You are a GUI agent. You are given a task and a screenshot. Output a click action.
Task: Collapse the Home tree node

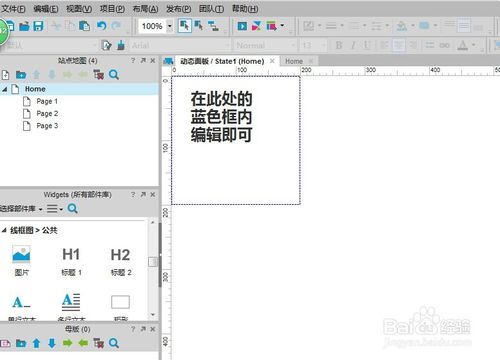pos(5,89)
